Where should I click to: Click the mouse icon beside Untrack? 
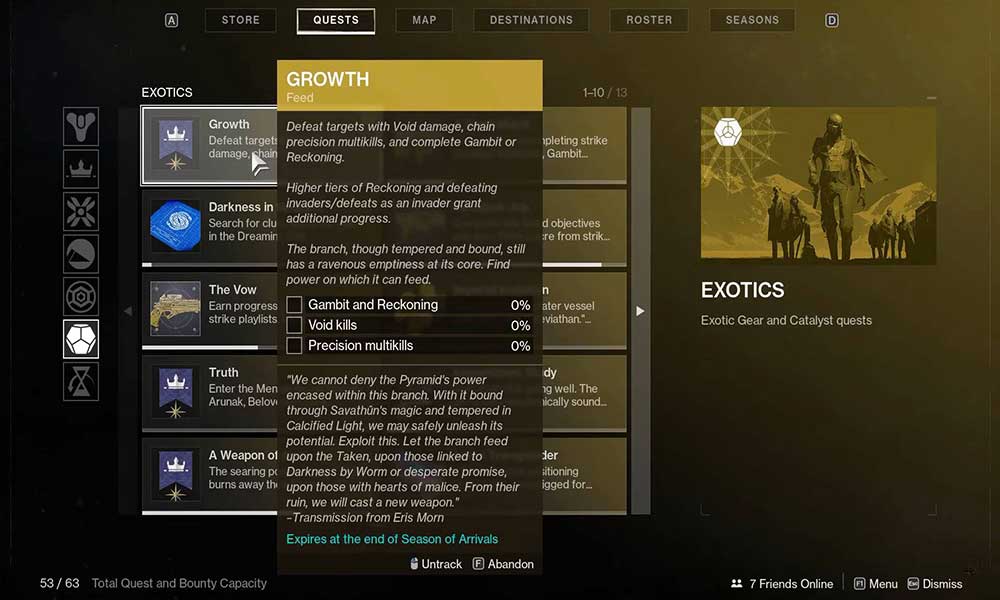click(414, 564)
